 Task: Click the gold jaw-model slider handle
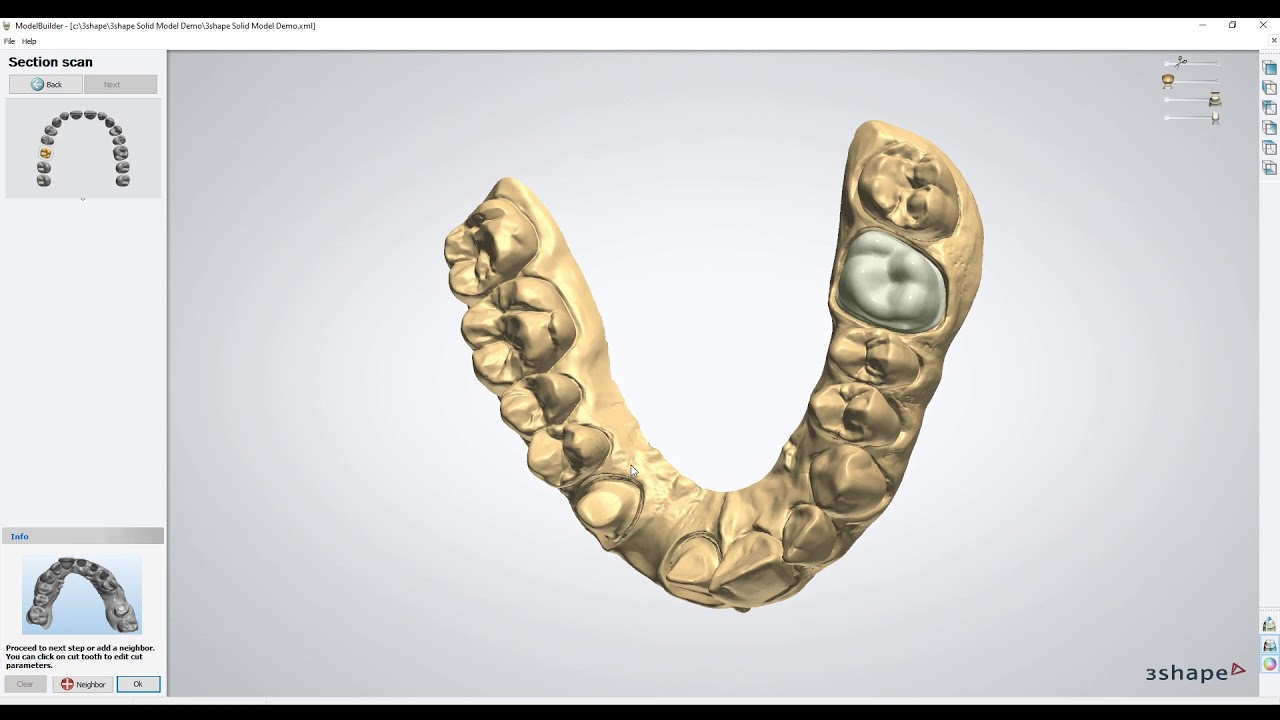point(1167,81)
